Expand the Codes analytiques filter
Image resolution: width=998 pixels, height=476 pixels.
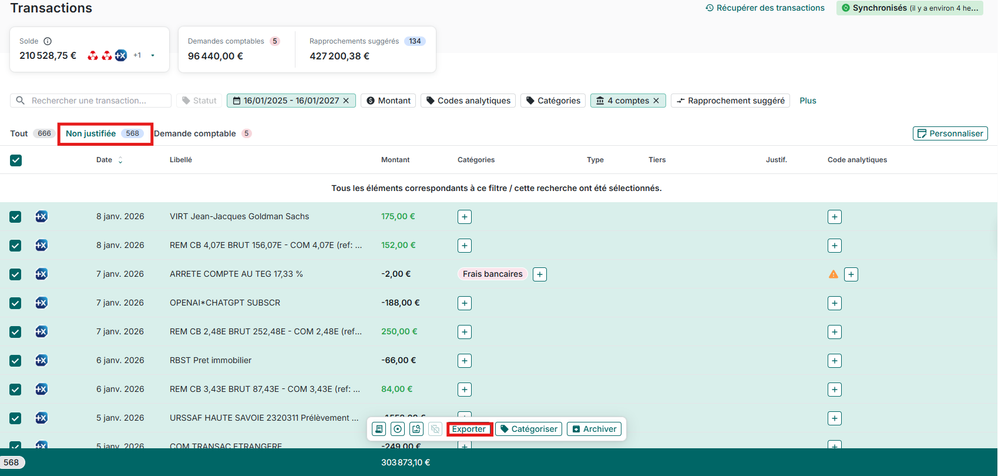tap(468, 101)
